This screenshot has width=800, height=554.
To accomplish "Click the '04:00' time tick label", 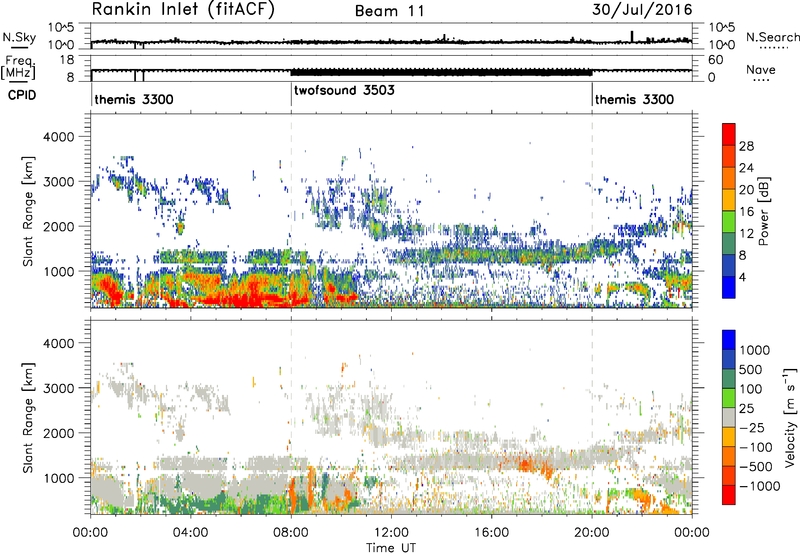I will (x=190, y=532).
